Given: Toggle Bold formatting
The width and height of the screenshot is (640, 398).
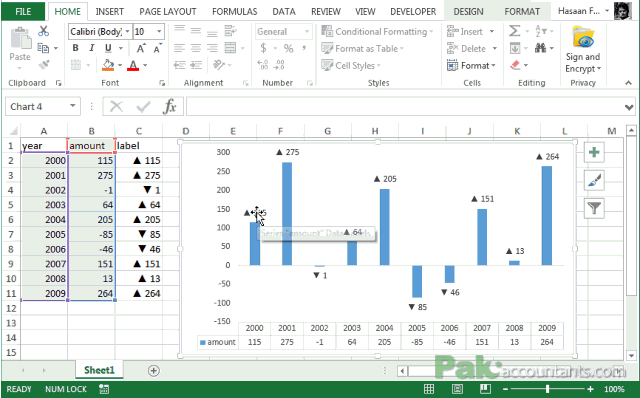Looking at the screenshot, I should pyautogui.click(x=75, y=48).
